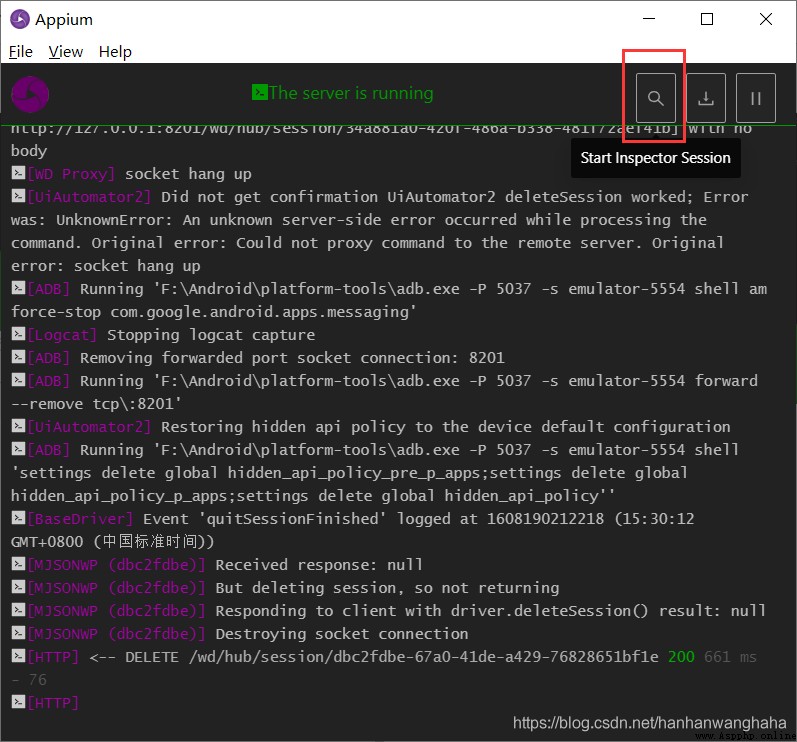Select '[BaseDriver]' log tag text
Screen dimensions: 797x742
80,519
